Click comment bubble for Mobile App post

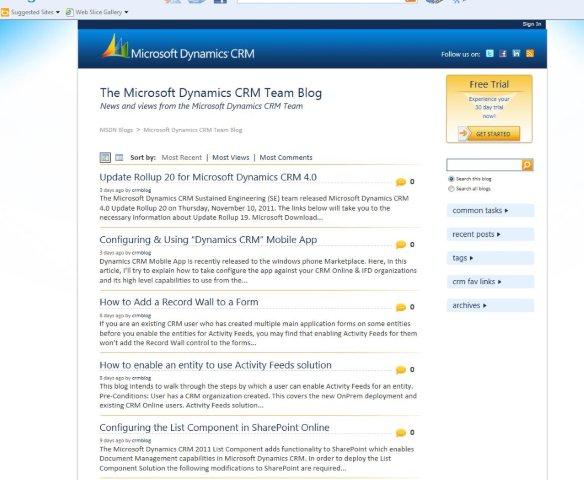(x=401, y=245)
